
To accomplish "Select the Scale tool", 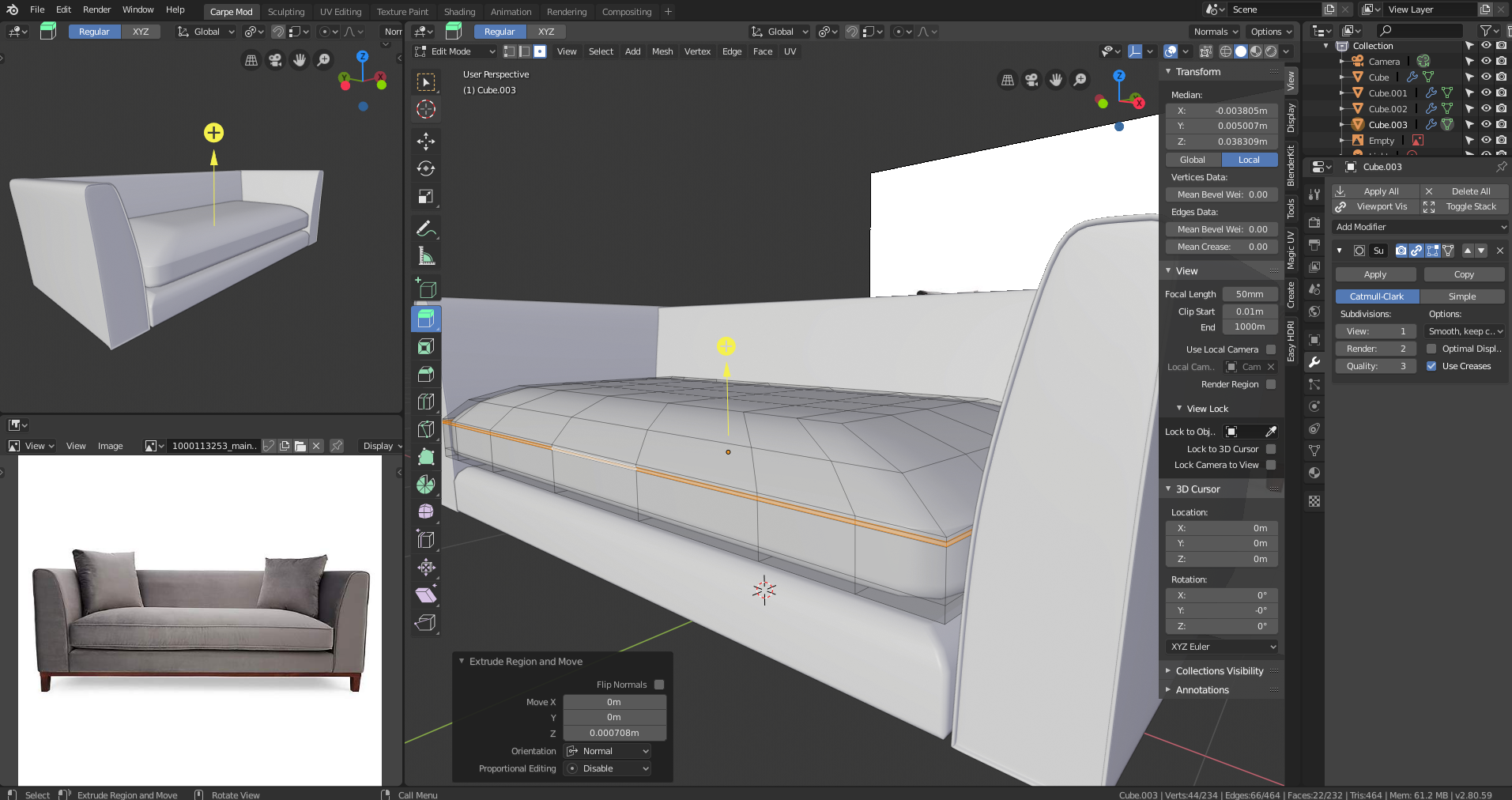I will [x=426, y=197].
